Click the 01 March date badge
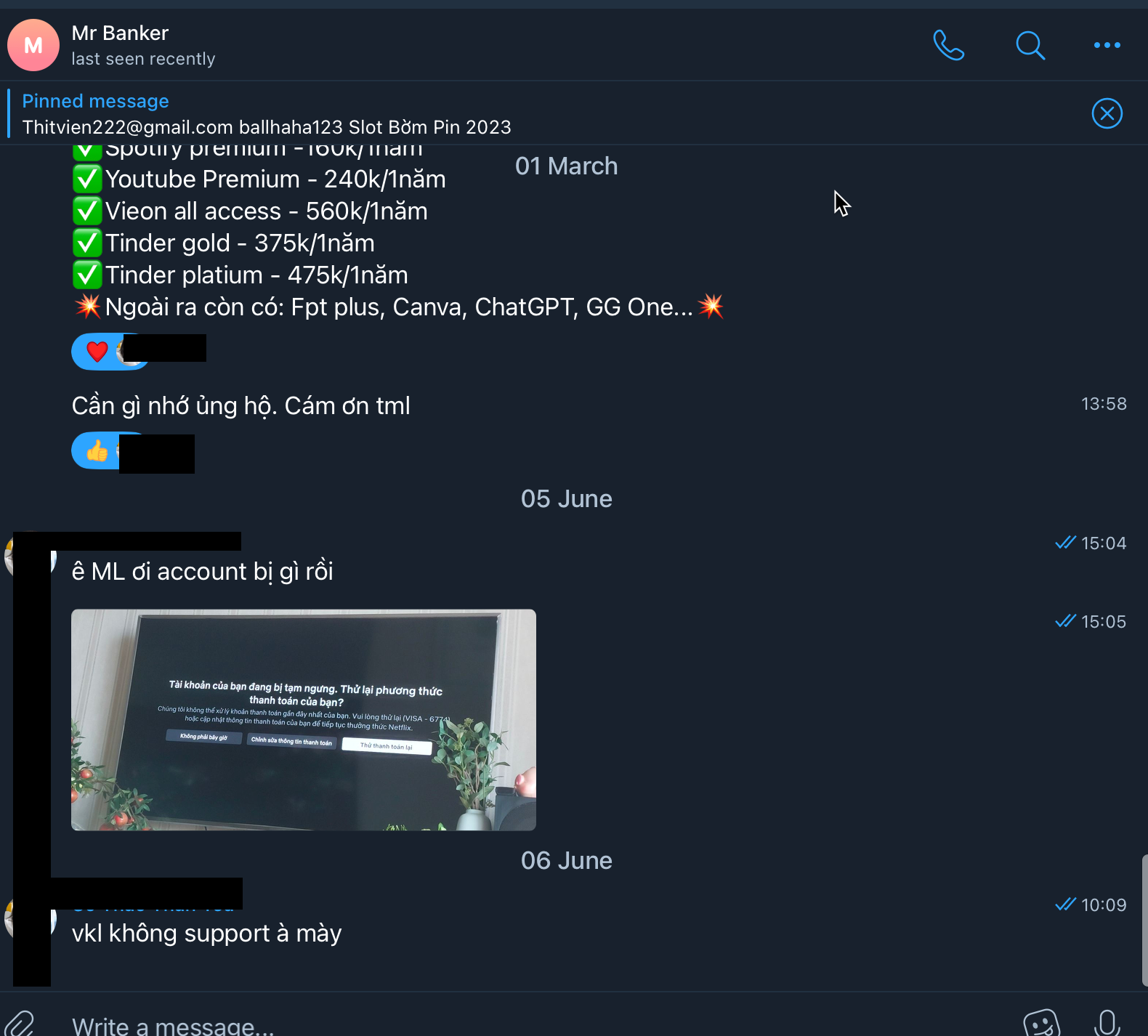1148x1036 pixels. pos(567,166)
